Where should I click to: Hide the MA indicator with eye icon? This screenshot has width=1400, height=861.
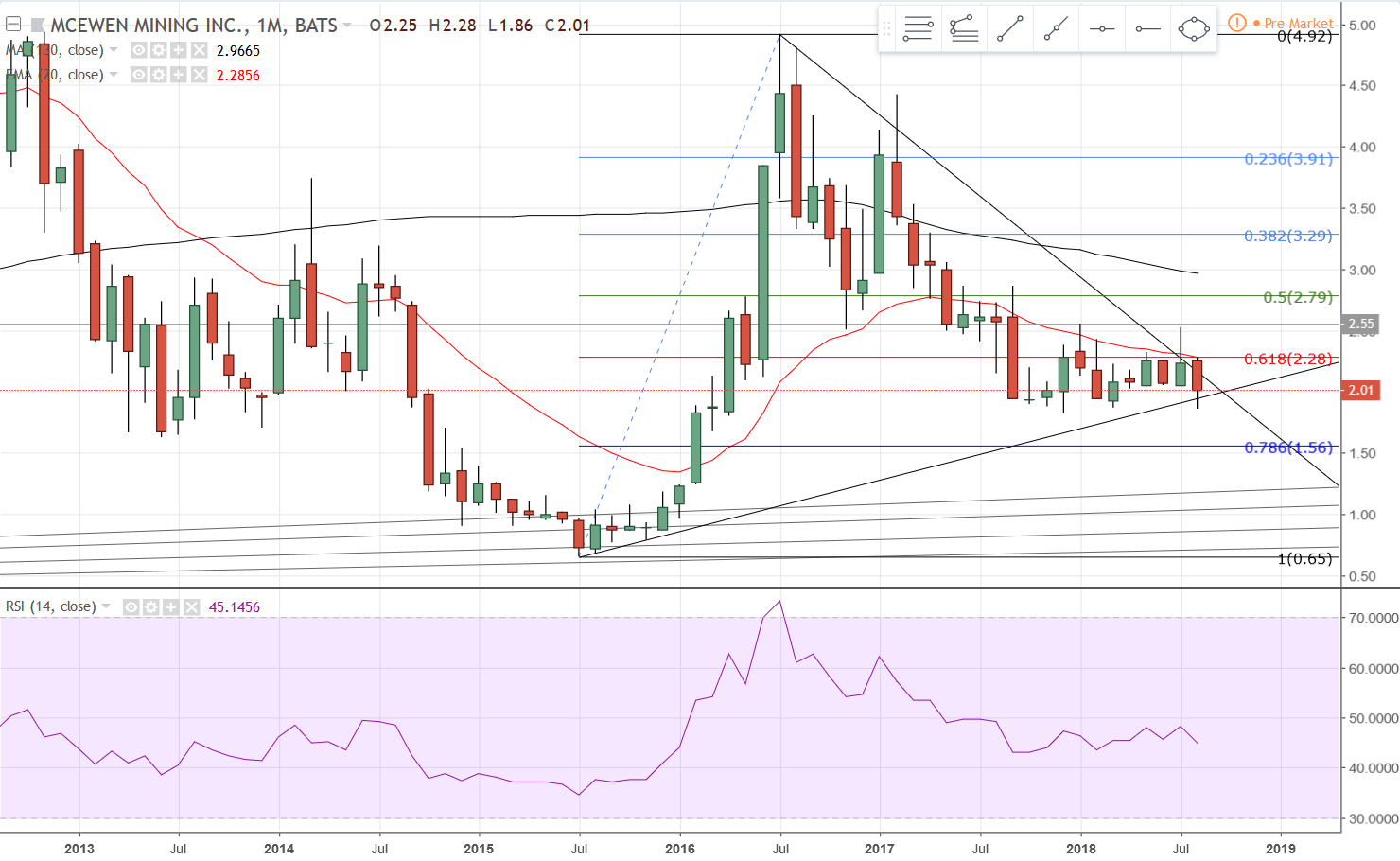coord(139,50)
